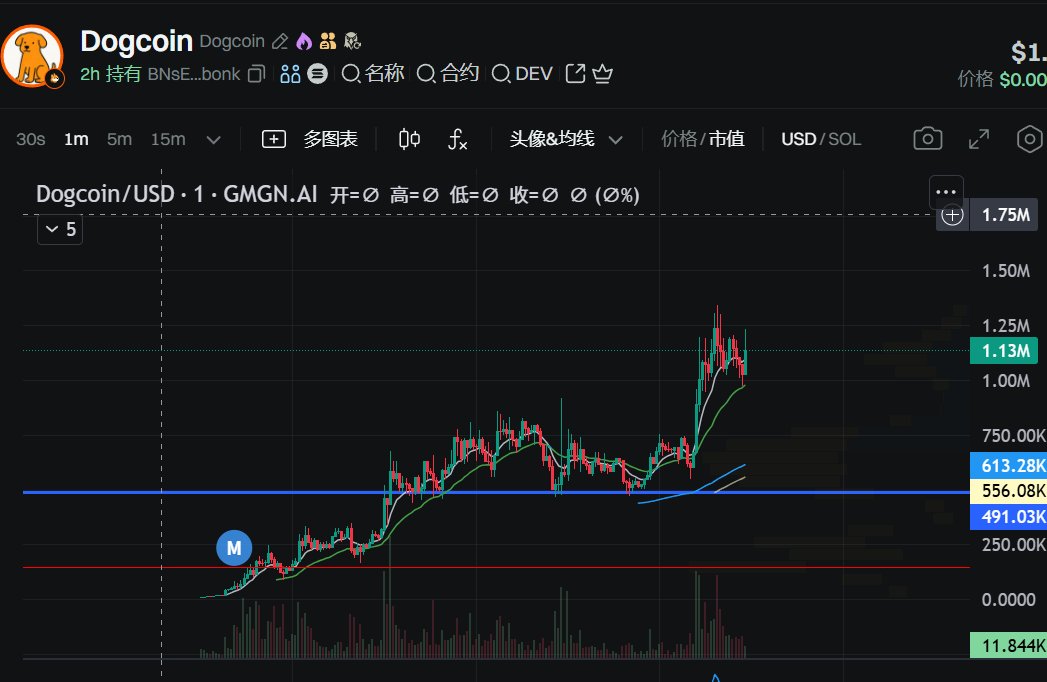Click the 556.08K yellow axis label

tap(1008, 491)
